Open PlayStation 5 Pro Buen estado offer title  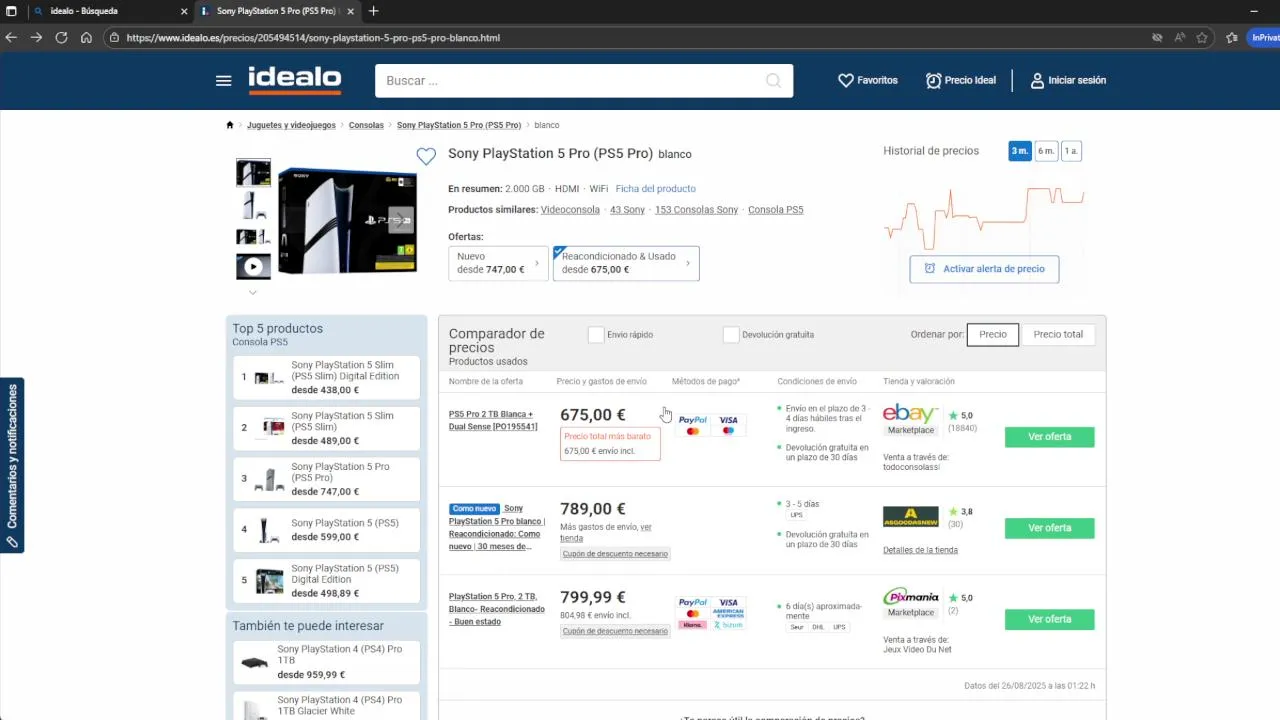pyautogui.click(x=497, y=609)
